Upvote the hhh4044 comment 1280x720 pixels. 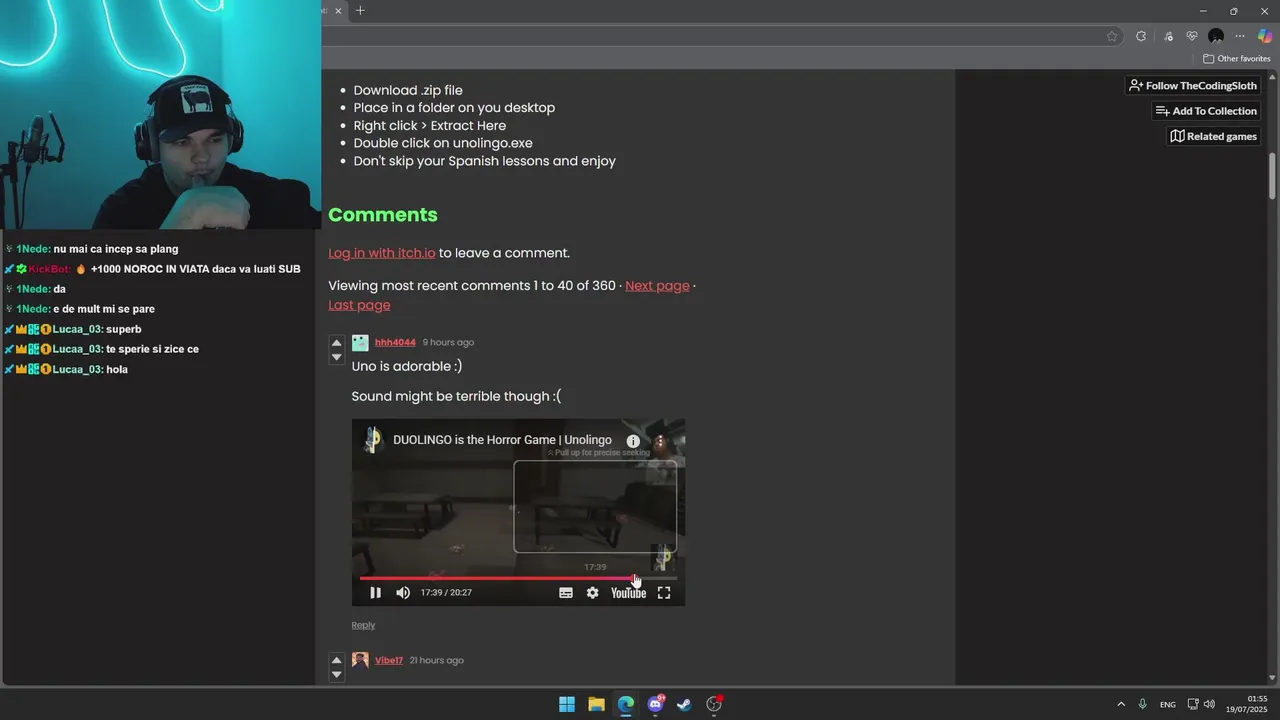click(336, 343)
